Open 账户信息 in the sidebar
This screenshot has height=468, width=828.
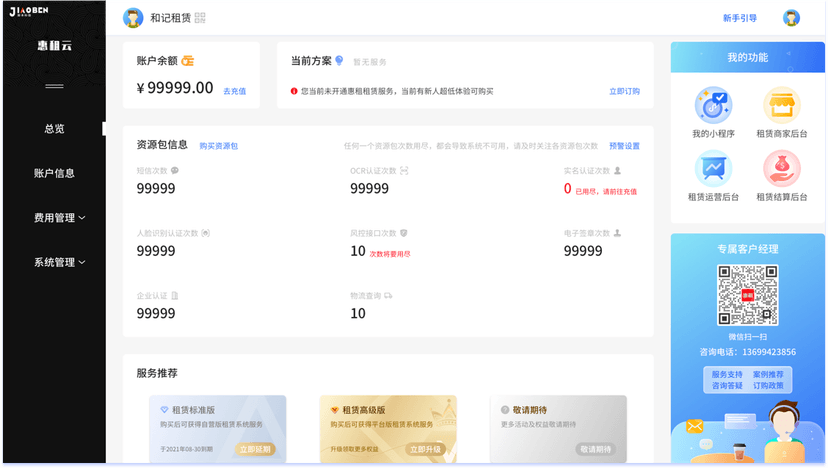pyautogui.click(x=54, y=173)
